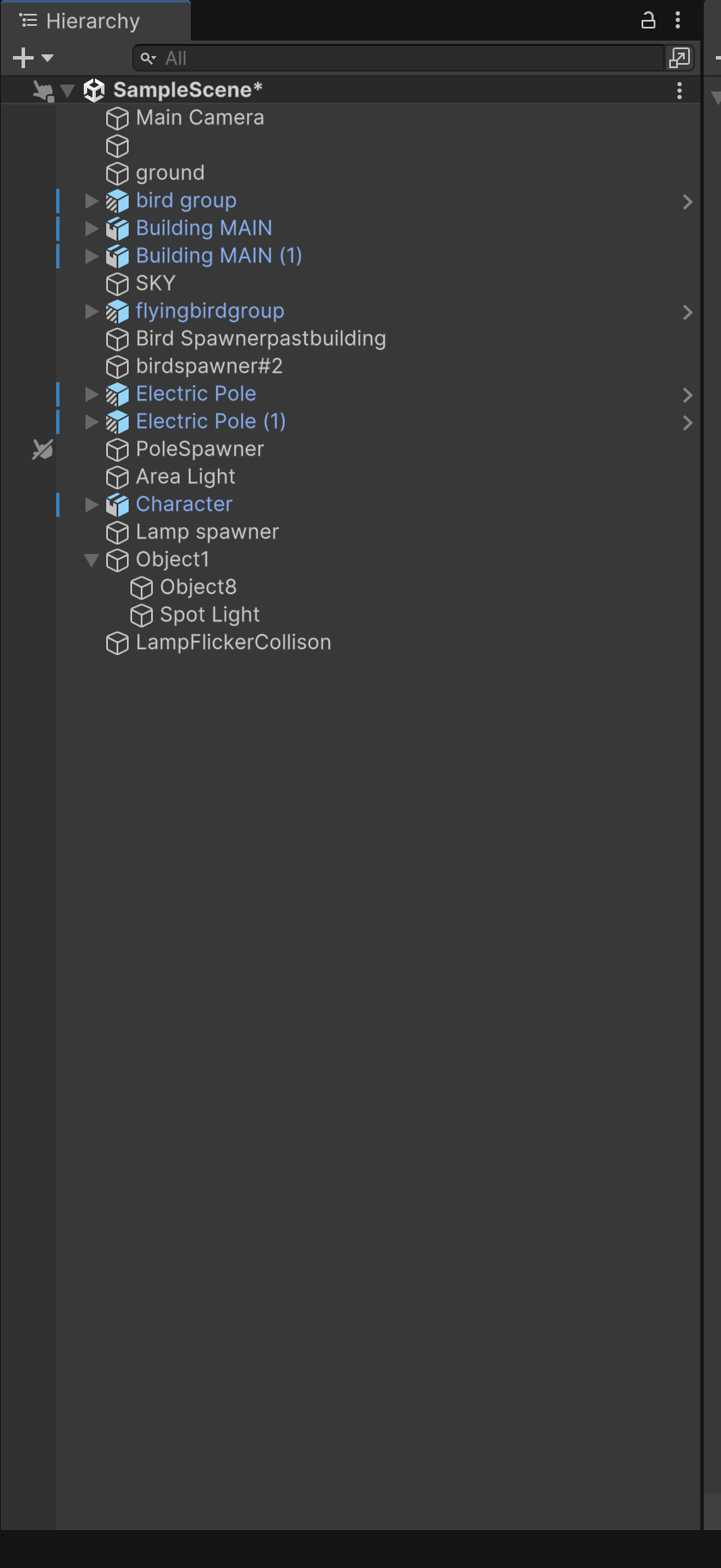Viewport: 721px width, 1568px height.
Task: Click the lock icon in the Hierarchy header
Action: point(648,21)
